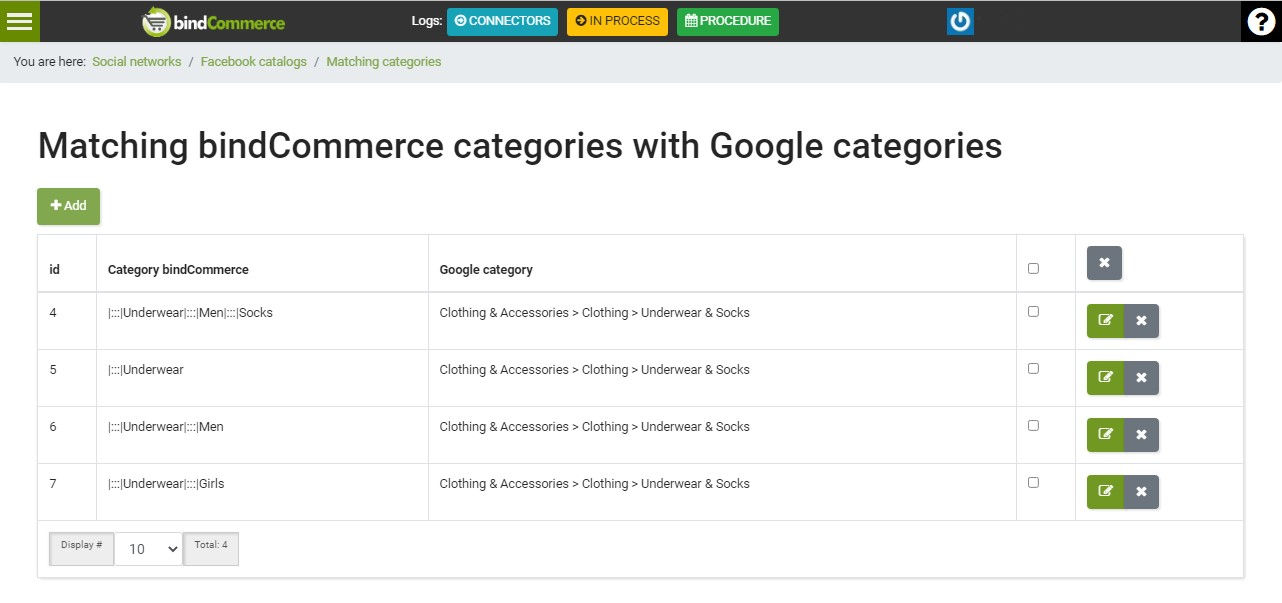Click the Add button

69,206
